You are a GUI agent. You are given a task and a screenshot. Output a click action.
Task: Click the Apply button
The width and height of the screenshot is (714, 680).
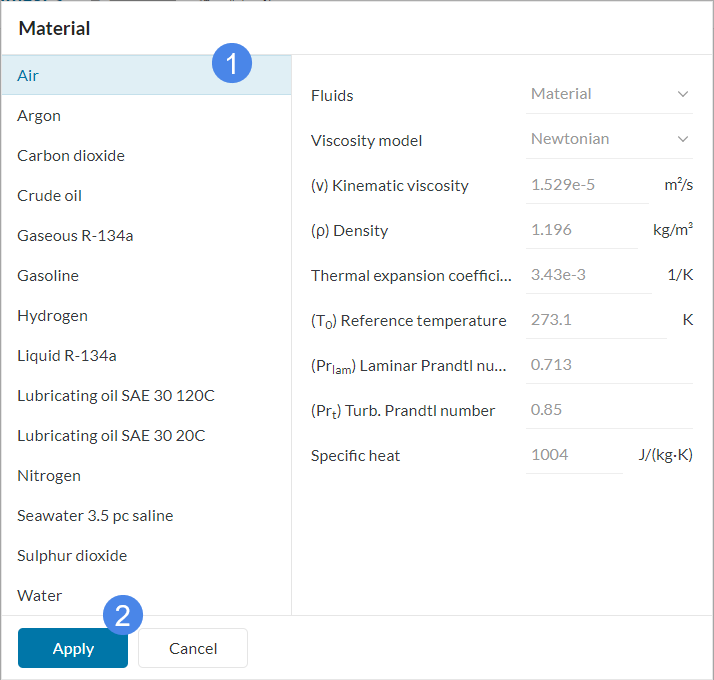(x=73, y=648)
